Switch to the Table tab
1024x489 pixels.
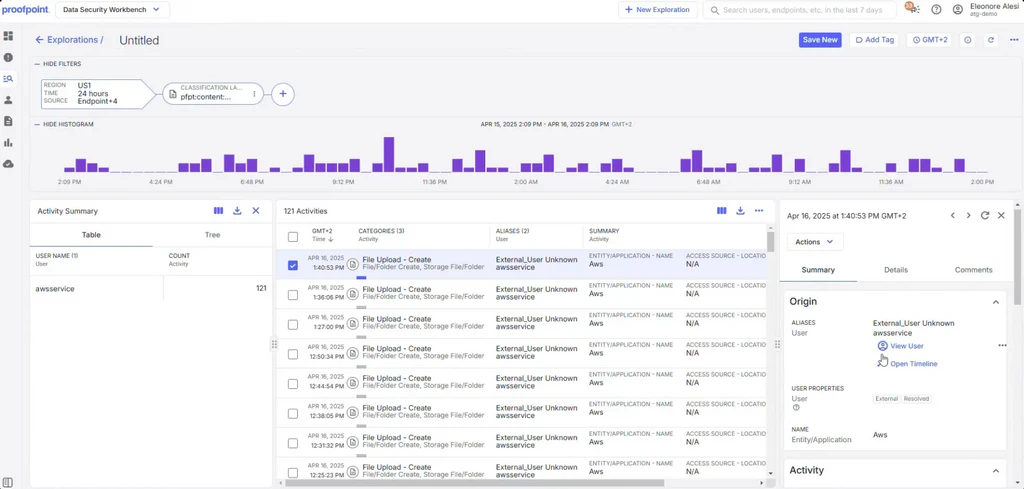(91, 234)
